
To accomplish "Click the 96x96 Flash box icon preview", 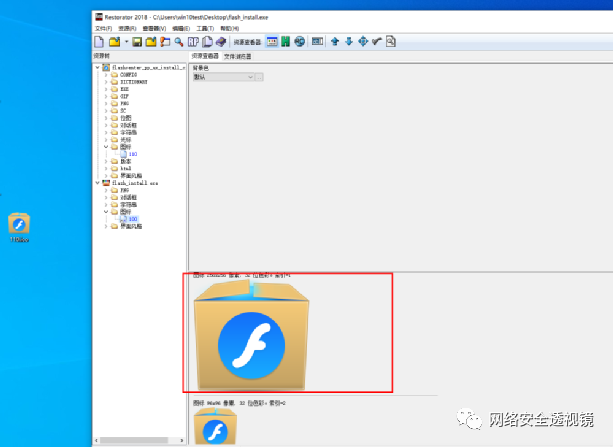I will pos(215,426).
